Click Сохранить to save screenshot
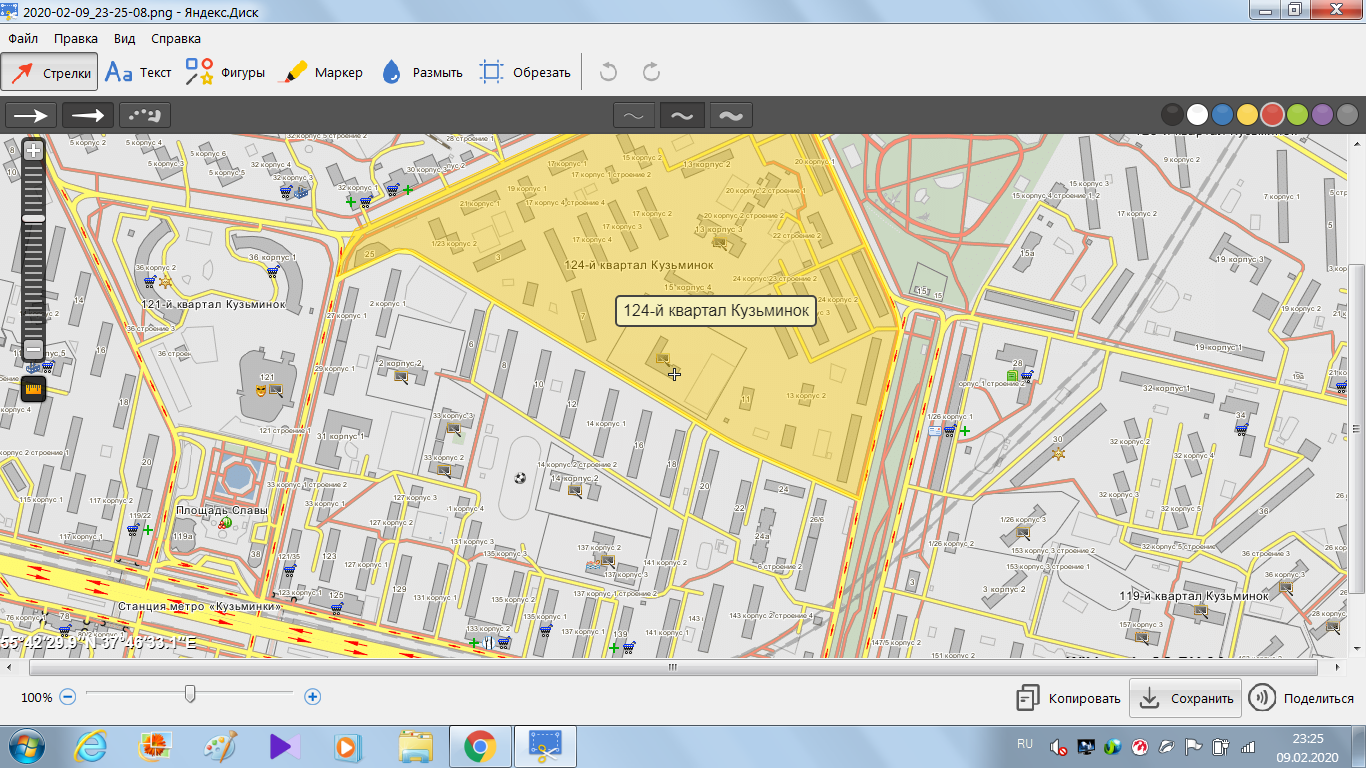1366x768 pixels. pos(1186,698)
